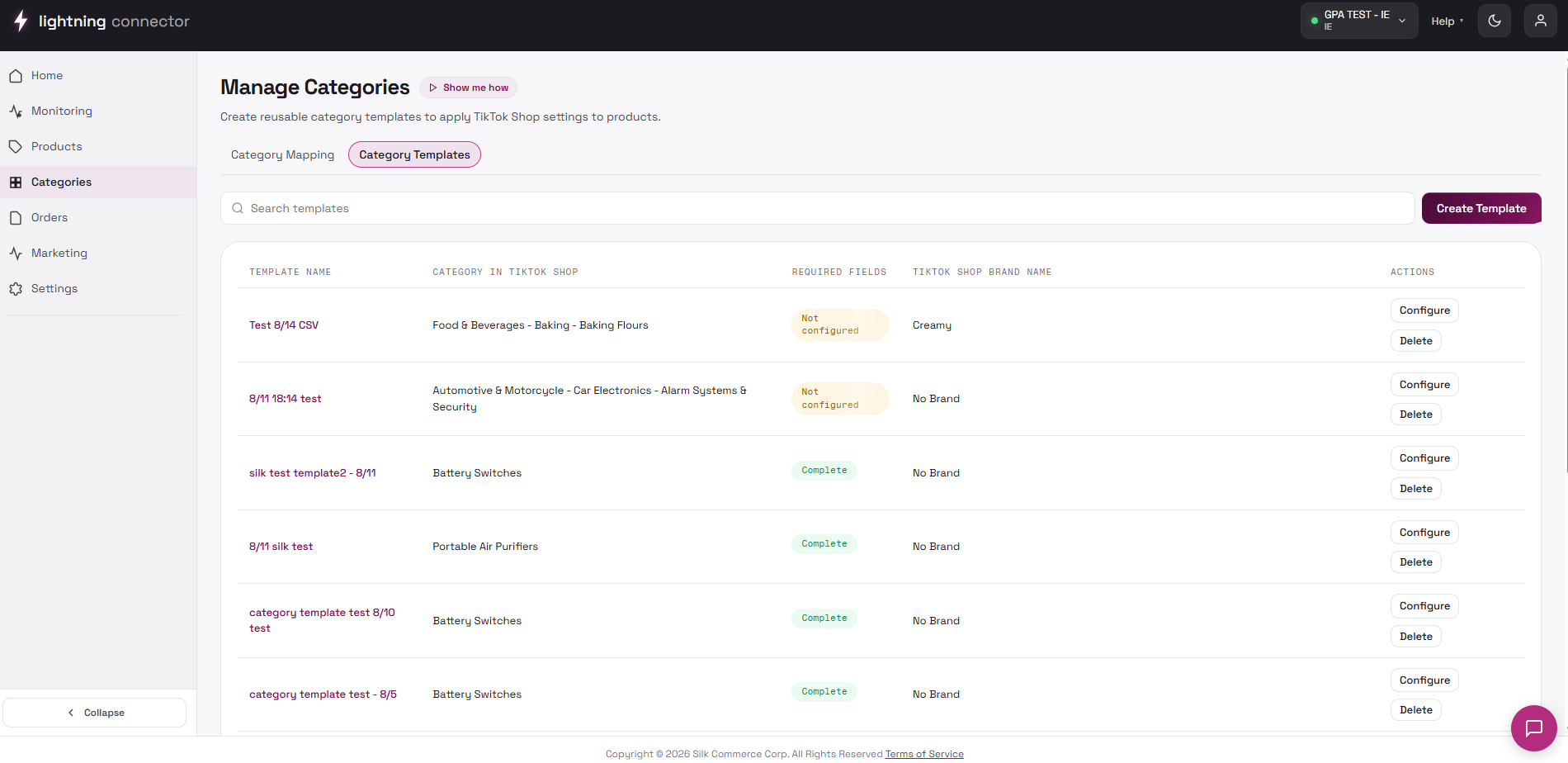This screenshot has height=763, width=1568.
Task: Configure the 8/11 18:14 test template
Action: click(x=1424, y=385)
